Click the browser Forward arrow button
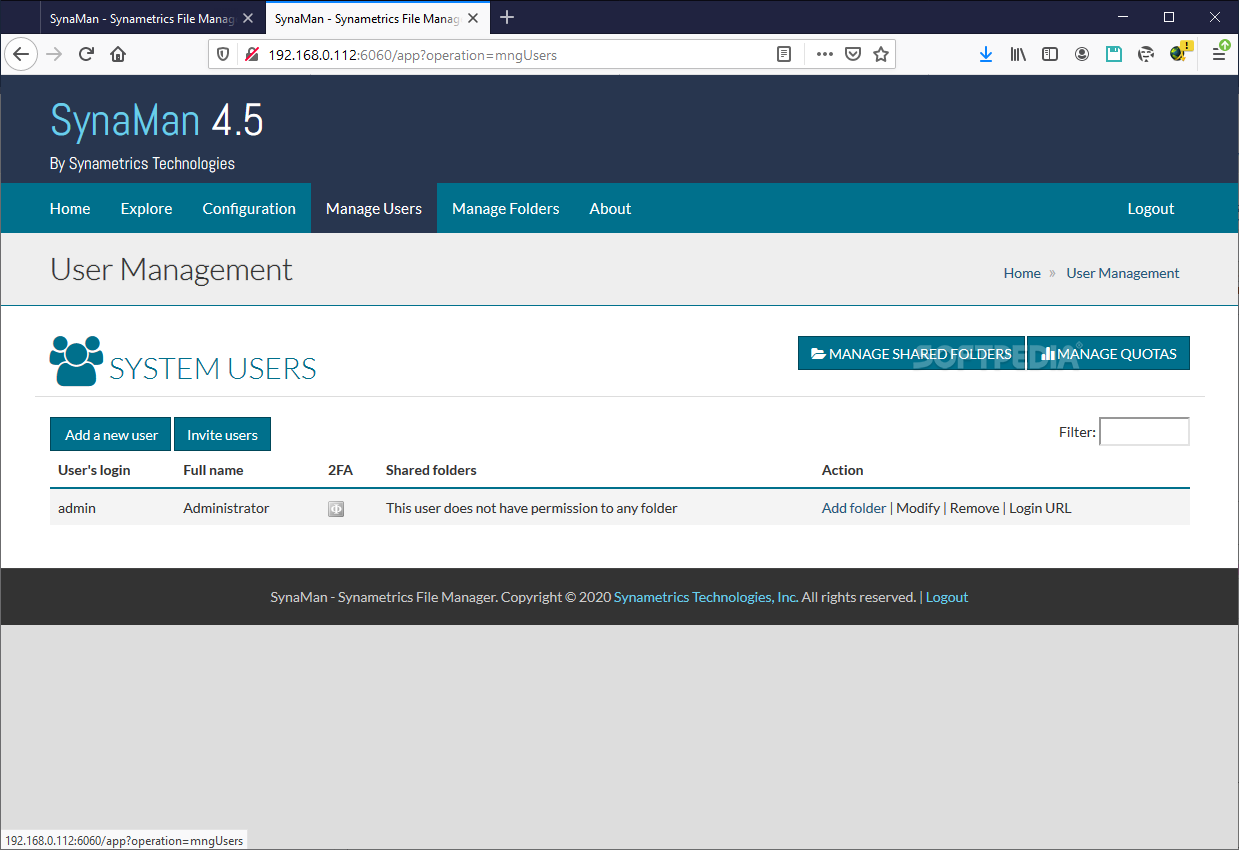 click(54, 54)
